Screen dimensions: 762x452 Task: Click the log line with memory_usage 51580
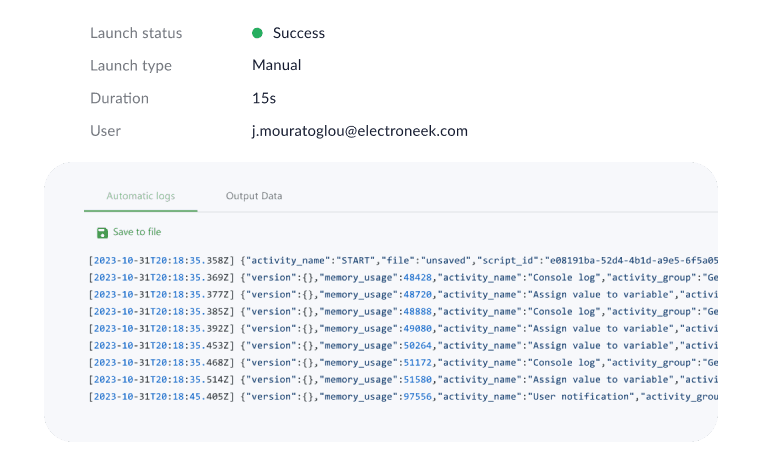coord(400,379)
